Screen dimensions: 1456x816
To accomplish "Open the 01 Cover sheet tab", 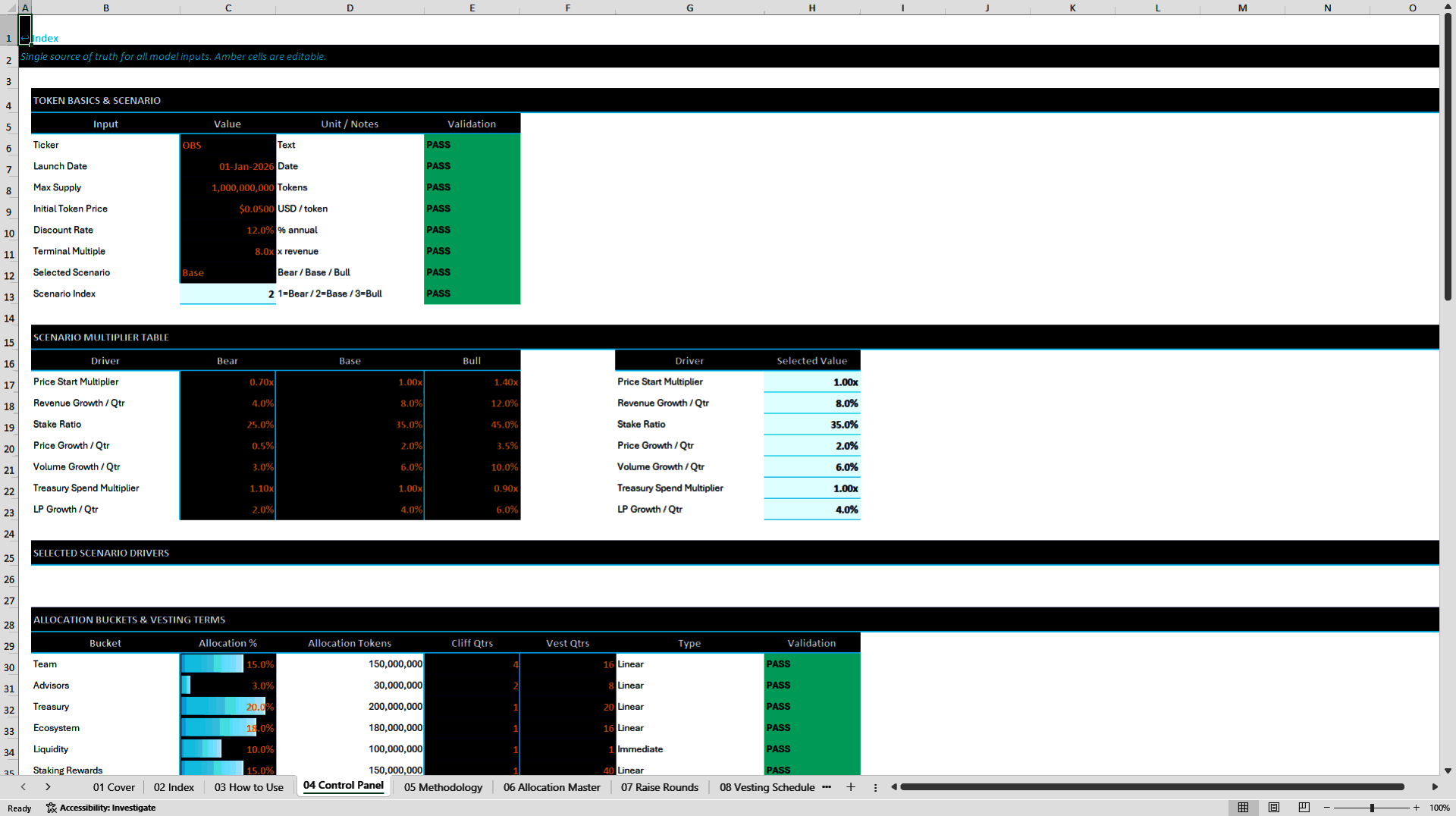I will 114,787.
